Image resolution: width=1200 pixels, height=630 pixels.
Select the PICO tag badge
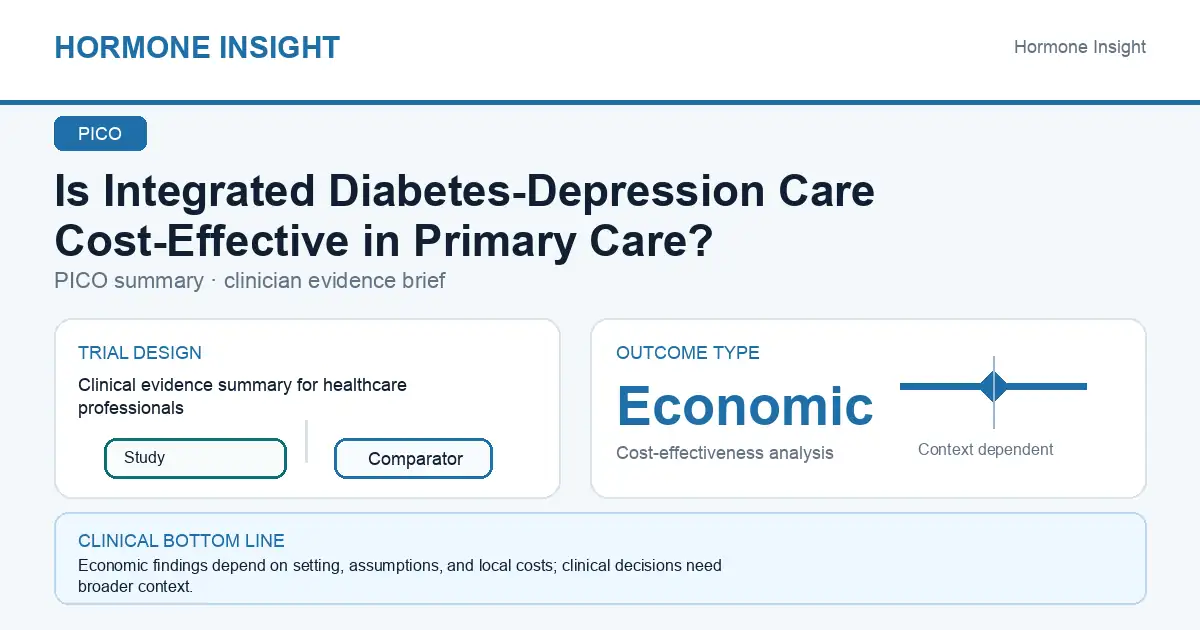100,134
